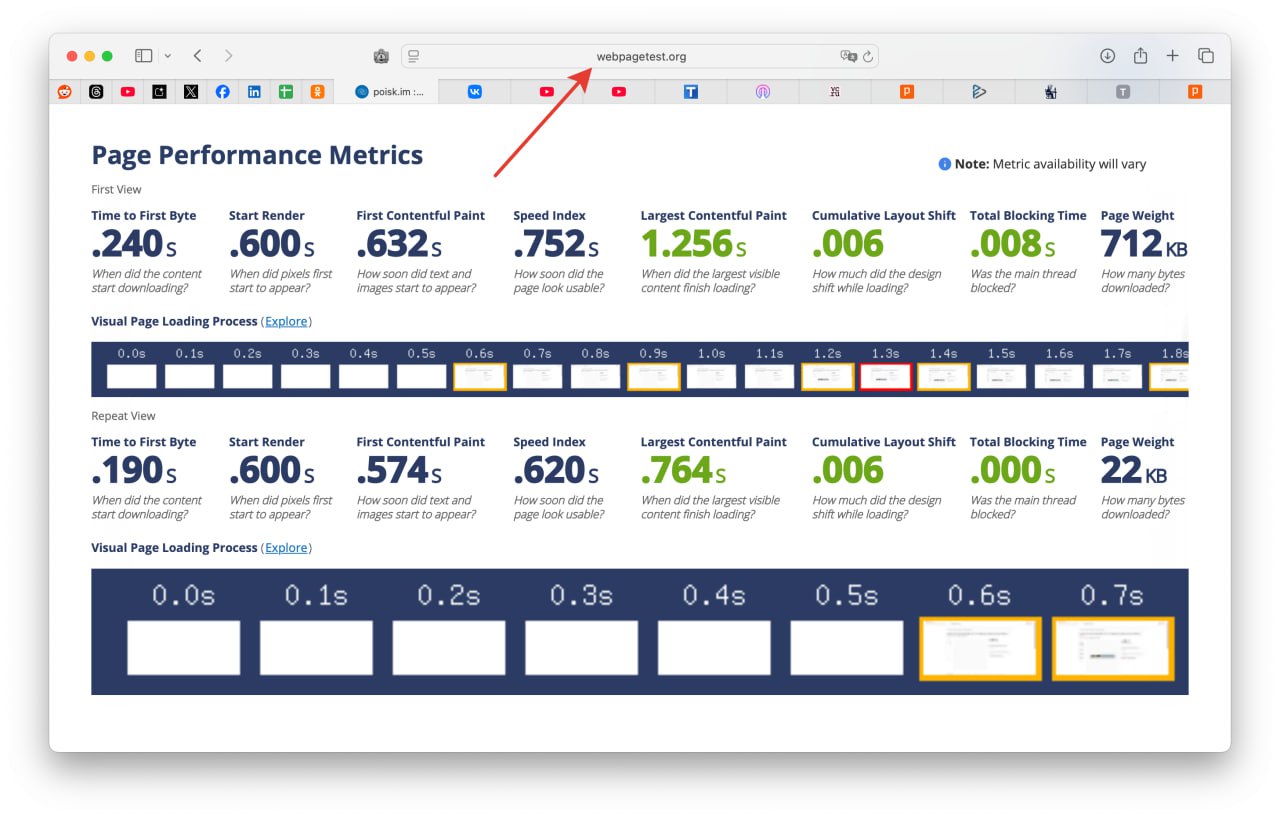The height and width of the screenshot is (817, 1280).
Task: Click the reload page icon
Action: click(868, 57)
